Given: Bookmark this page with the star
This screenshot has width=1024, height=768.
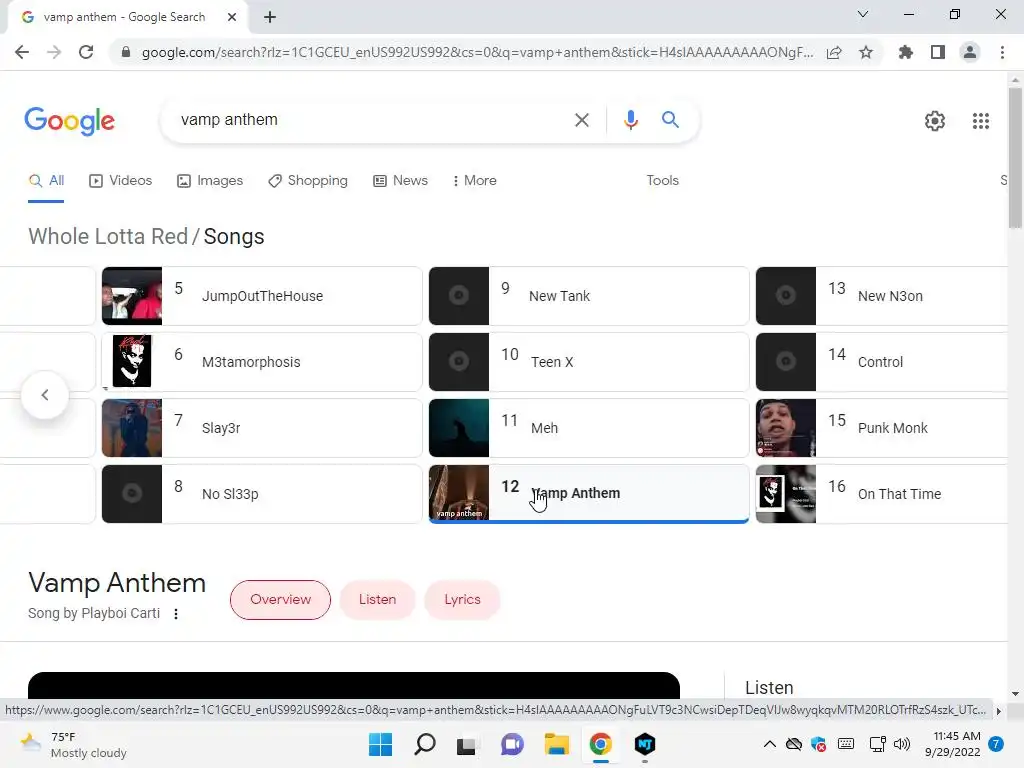Looking at the screenshot, I should 866,52.
